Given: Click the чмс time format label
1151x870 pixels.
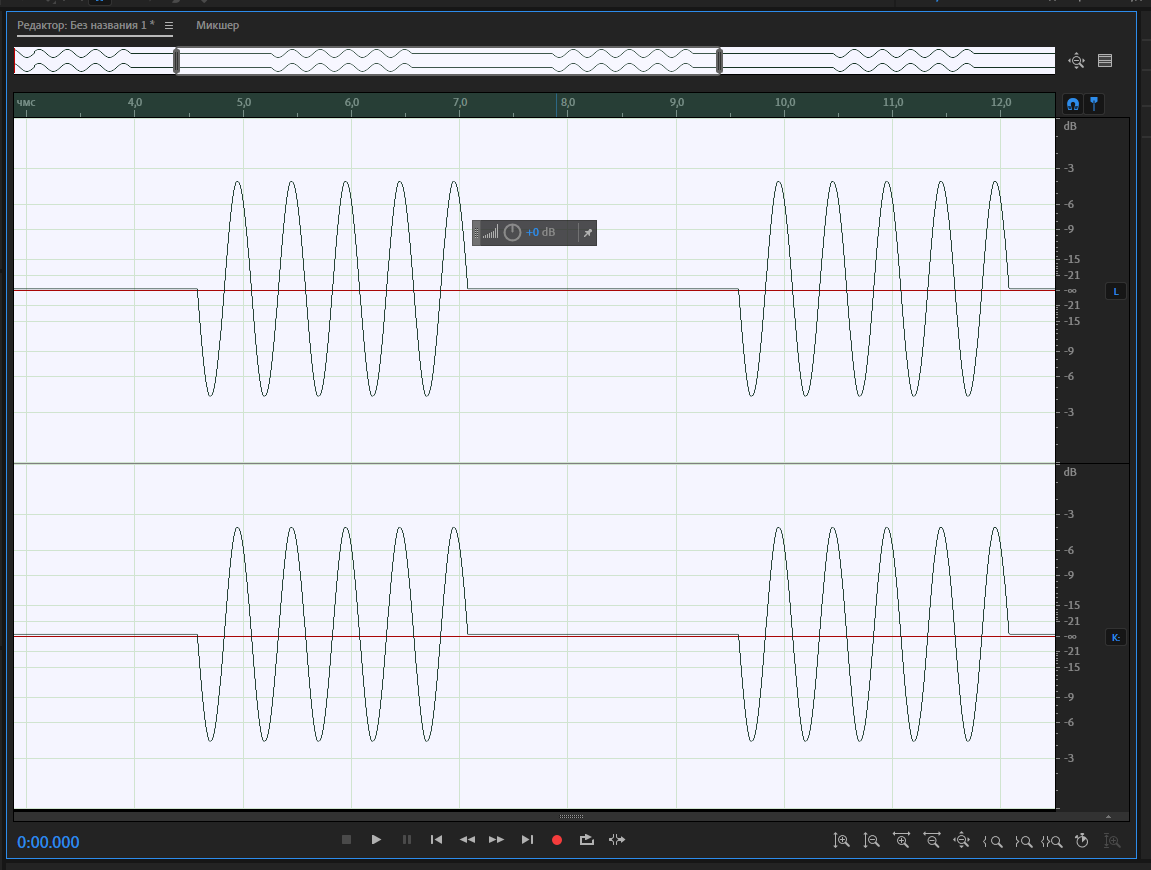Looking at the screenshot, I should tap(26, 103).
